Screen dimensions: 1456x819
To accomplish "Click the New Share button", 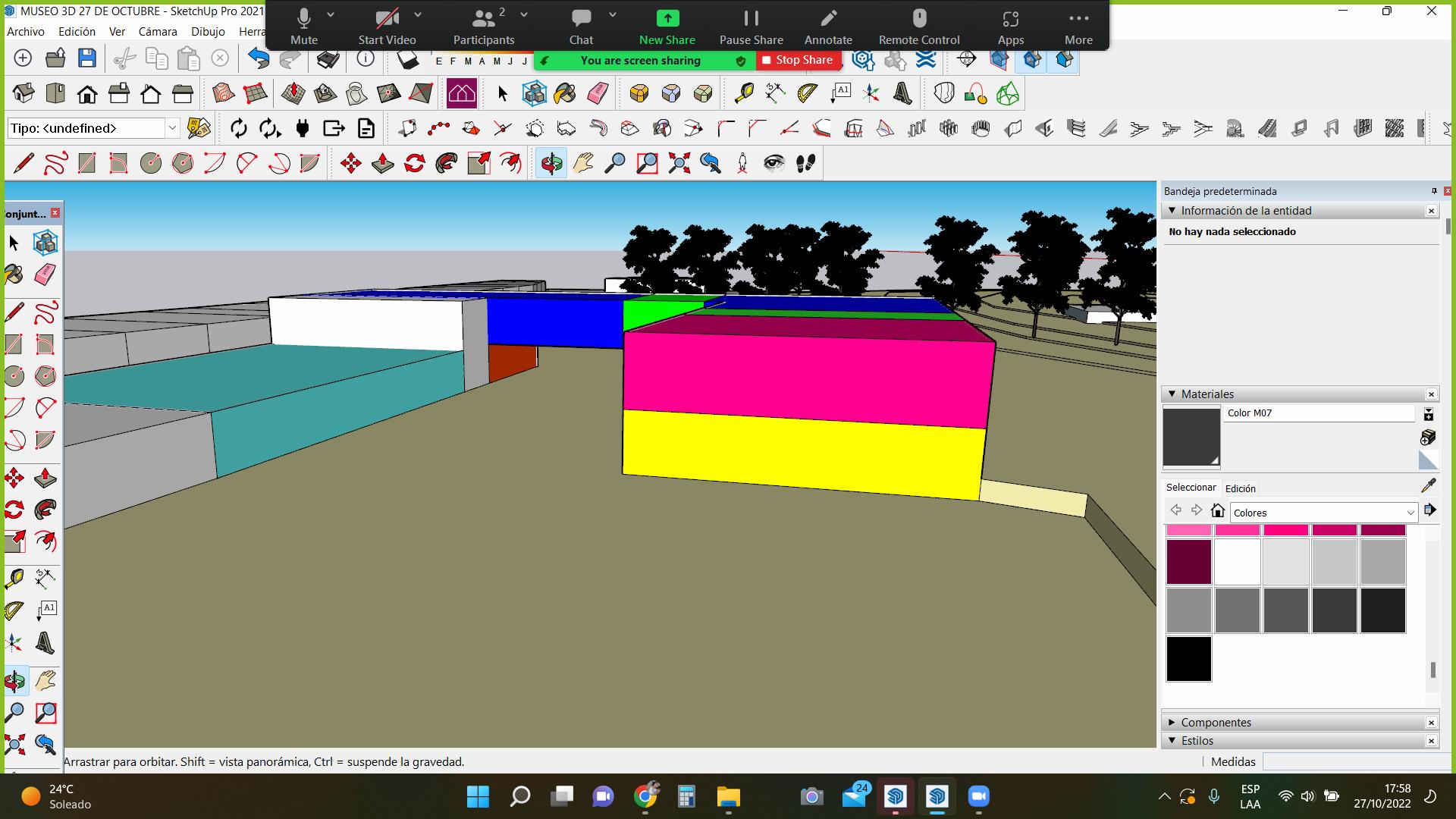I will point(667,27).
